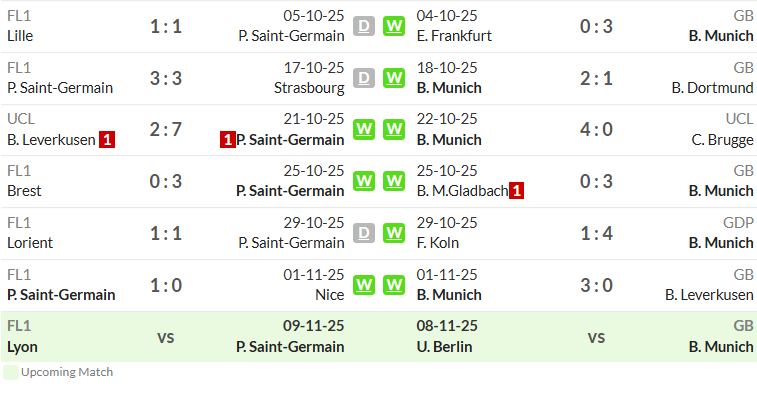Viewport: 757px width, 402px height.
Task: Open the 2:7 Leverkusen vs PSG score
Action: pos(166,129)
